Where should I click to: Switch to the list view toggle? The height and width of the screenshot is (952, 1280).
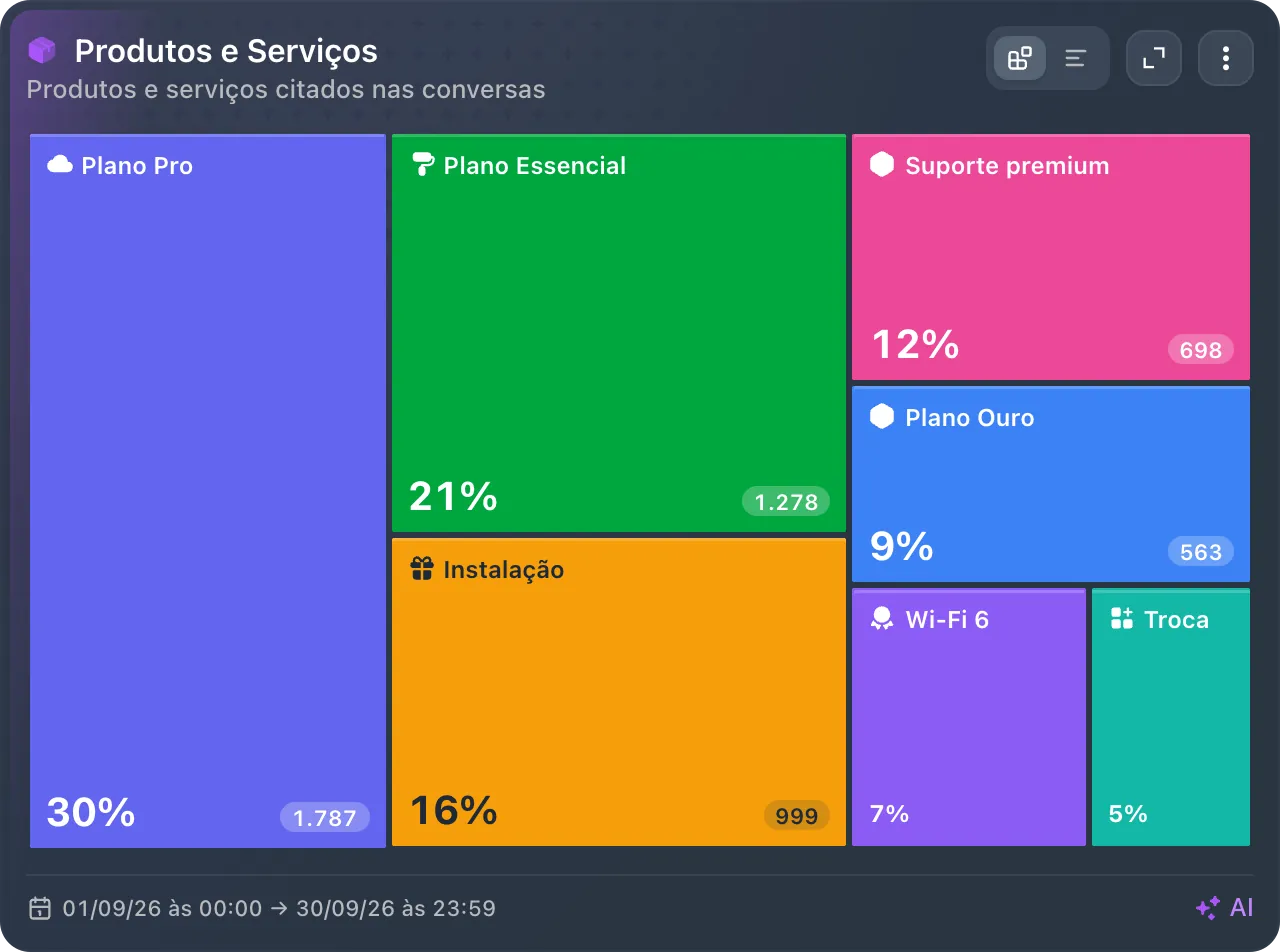click(1076, 58)
